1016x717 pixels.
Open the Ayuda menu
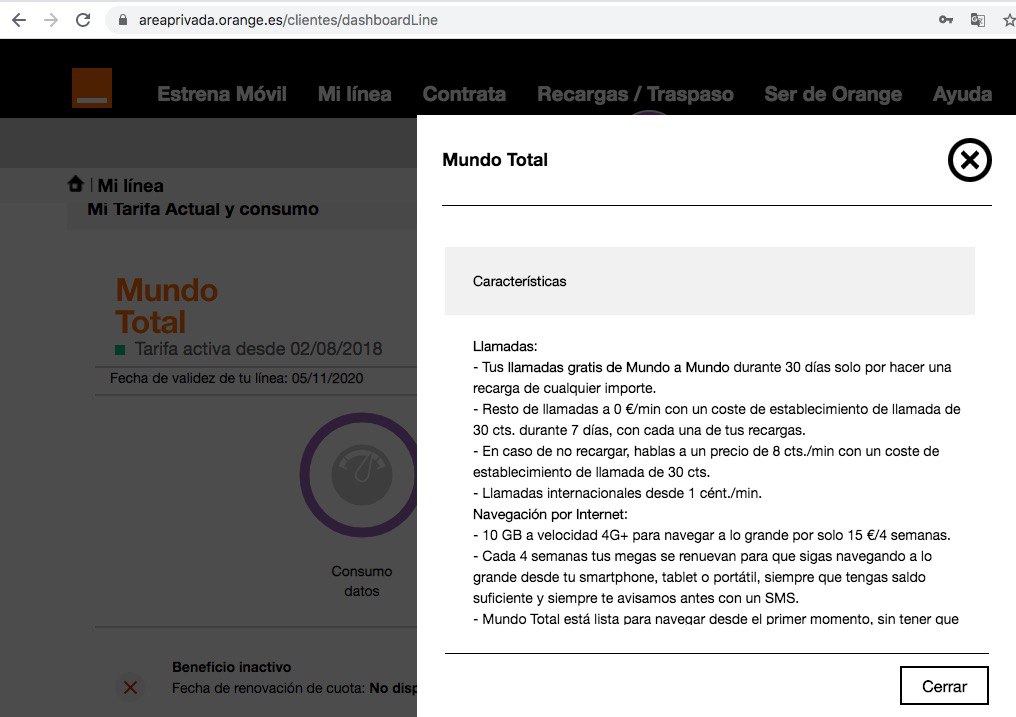point(962,94)
